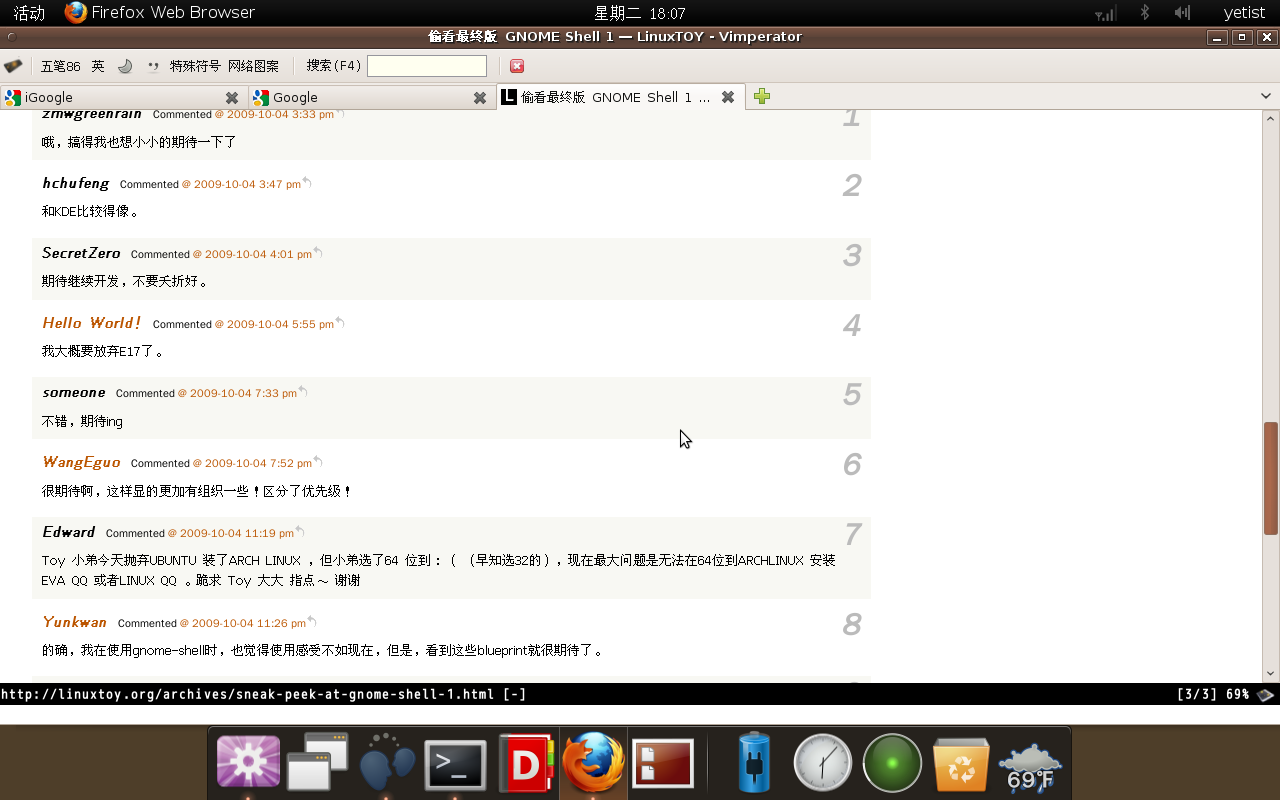Open the Hello World! commenter link
1280x800 pixels.
point(92,323)
